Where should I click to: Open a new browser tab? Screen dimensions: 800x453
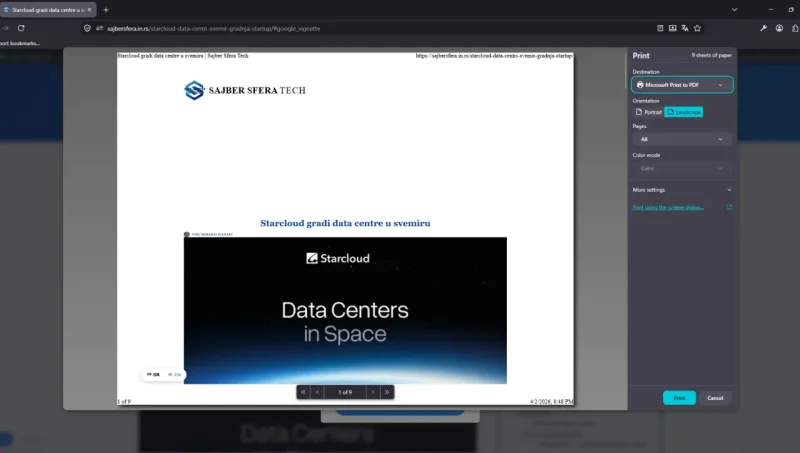[106, 10]
